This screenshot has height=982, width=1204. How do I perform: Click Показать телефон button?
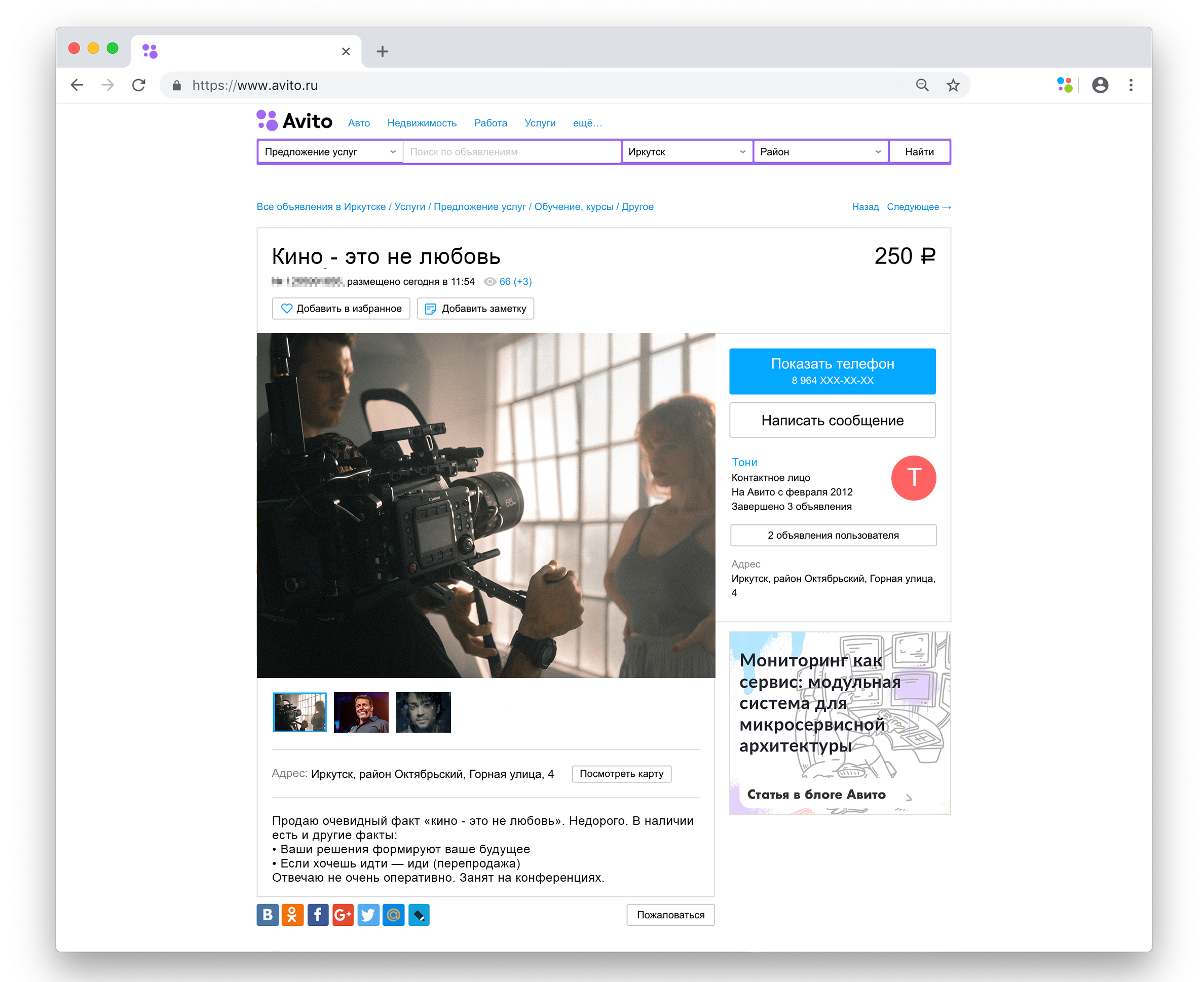tap(832, 371)
